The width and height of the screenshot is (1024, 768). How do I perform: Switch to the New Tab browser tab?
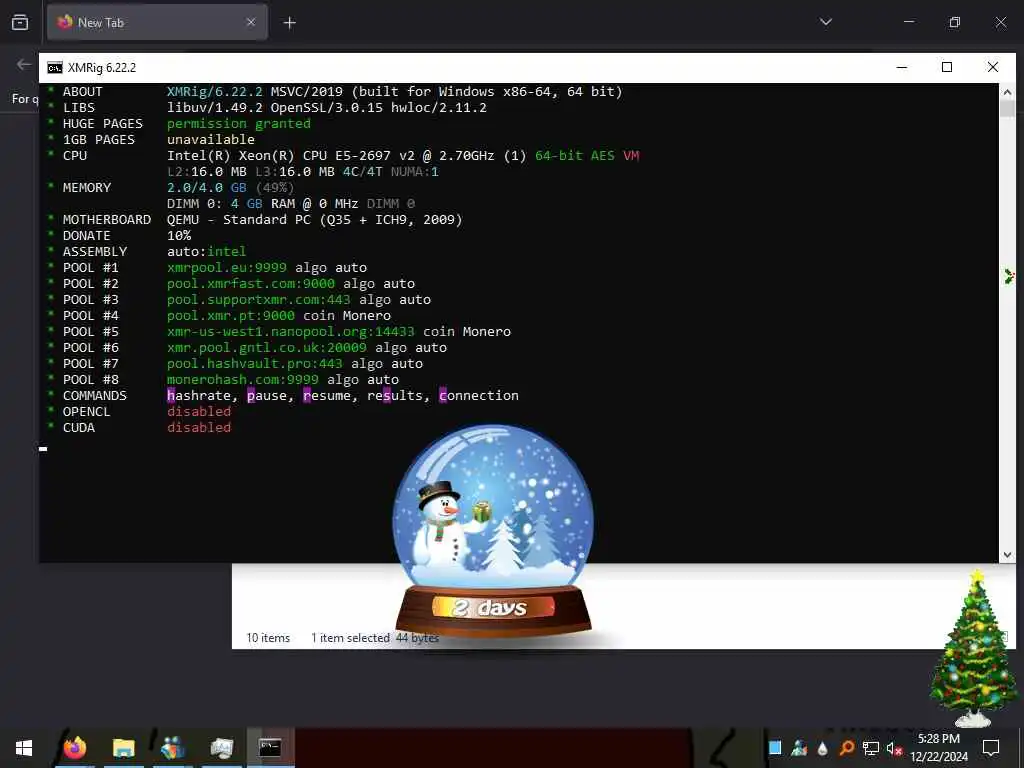point(157,23)
